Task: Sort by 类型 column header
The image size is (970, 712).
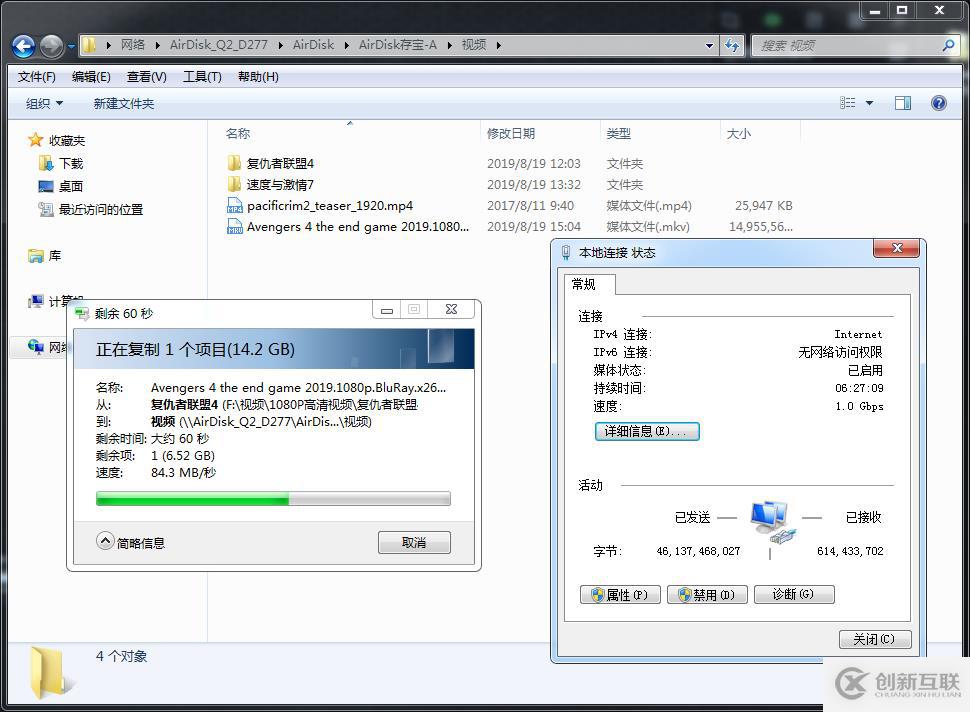Action: coord(619,134)
